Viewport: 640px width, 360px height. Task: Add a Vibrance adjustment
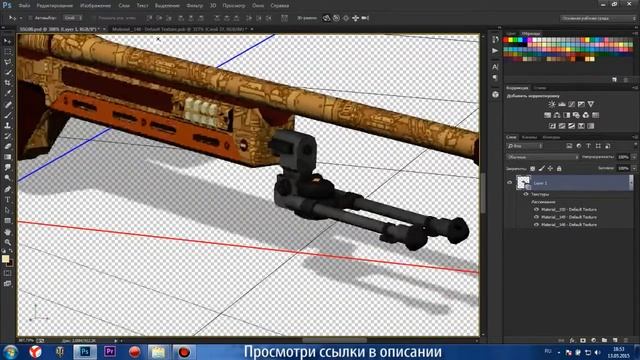coord(591,104)
